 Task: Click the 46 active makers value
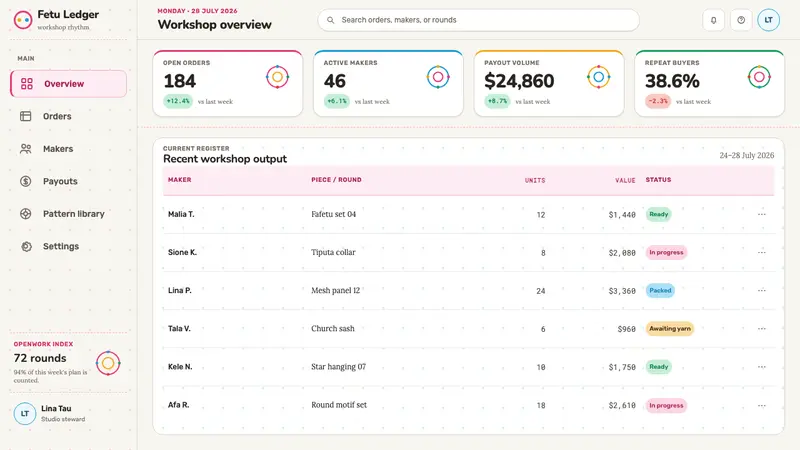pos(335,81)
